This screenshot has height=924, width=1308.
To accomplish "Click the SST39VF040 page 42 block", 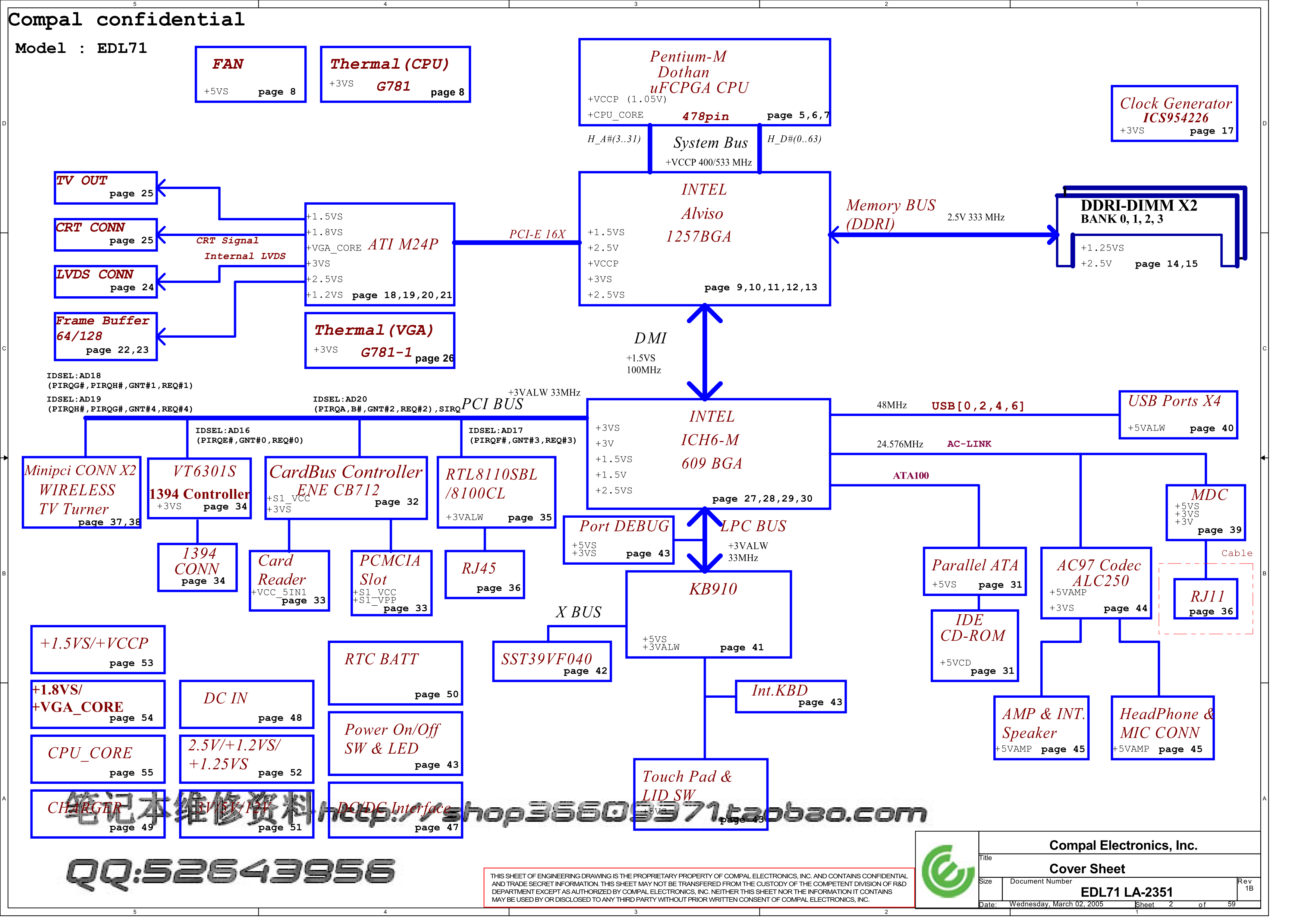I will pos(551,662).
